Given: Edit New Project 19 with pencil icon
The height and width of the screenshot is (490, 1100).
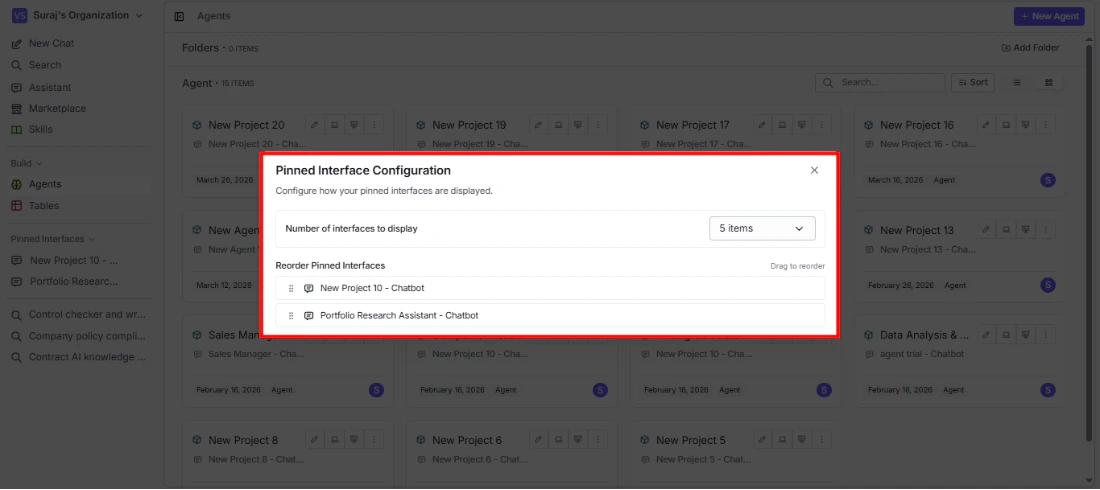Looking at the screenshot, I should click(x=538, y=125).
